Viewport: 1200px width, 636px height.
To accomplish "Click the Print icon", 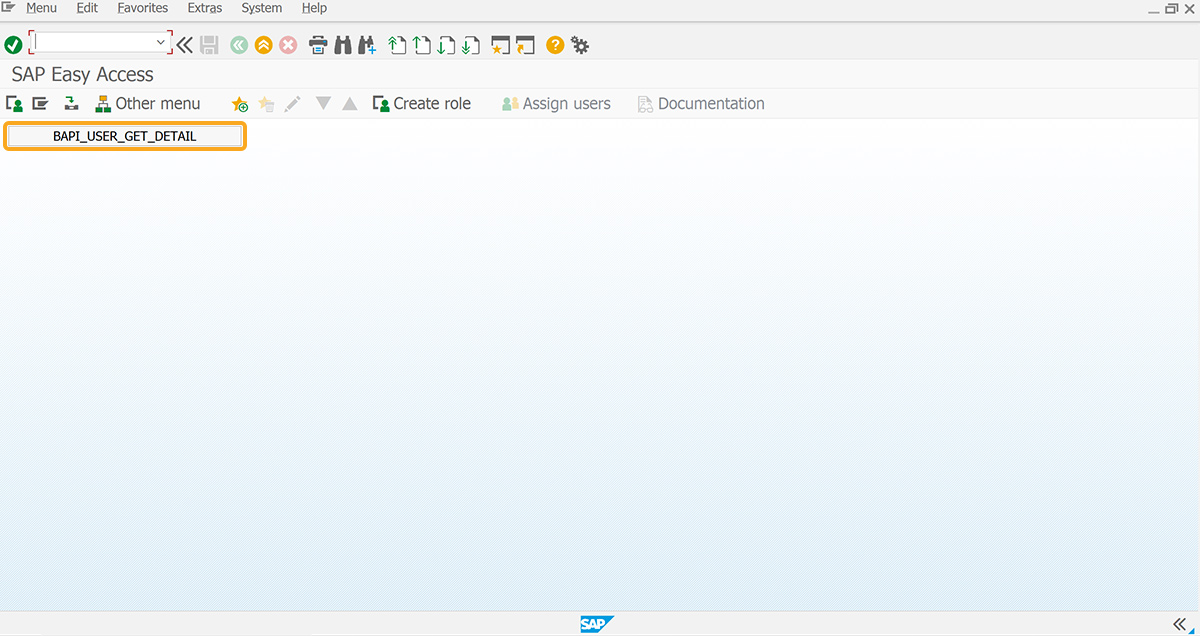I will 318,45.
